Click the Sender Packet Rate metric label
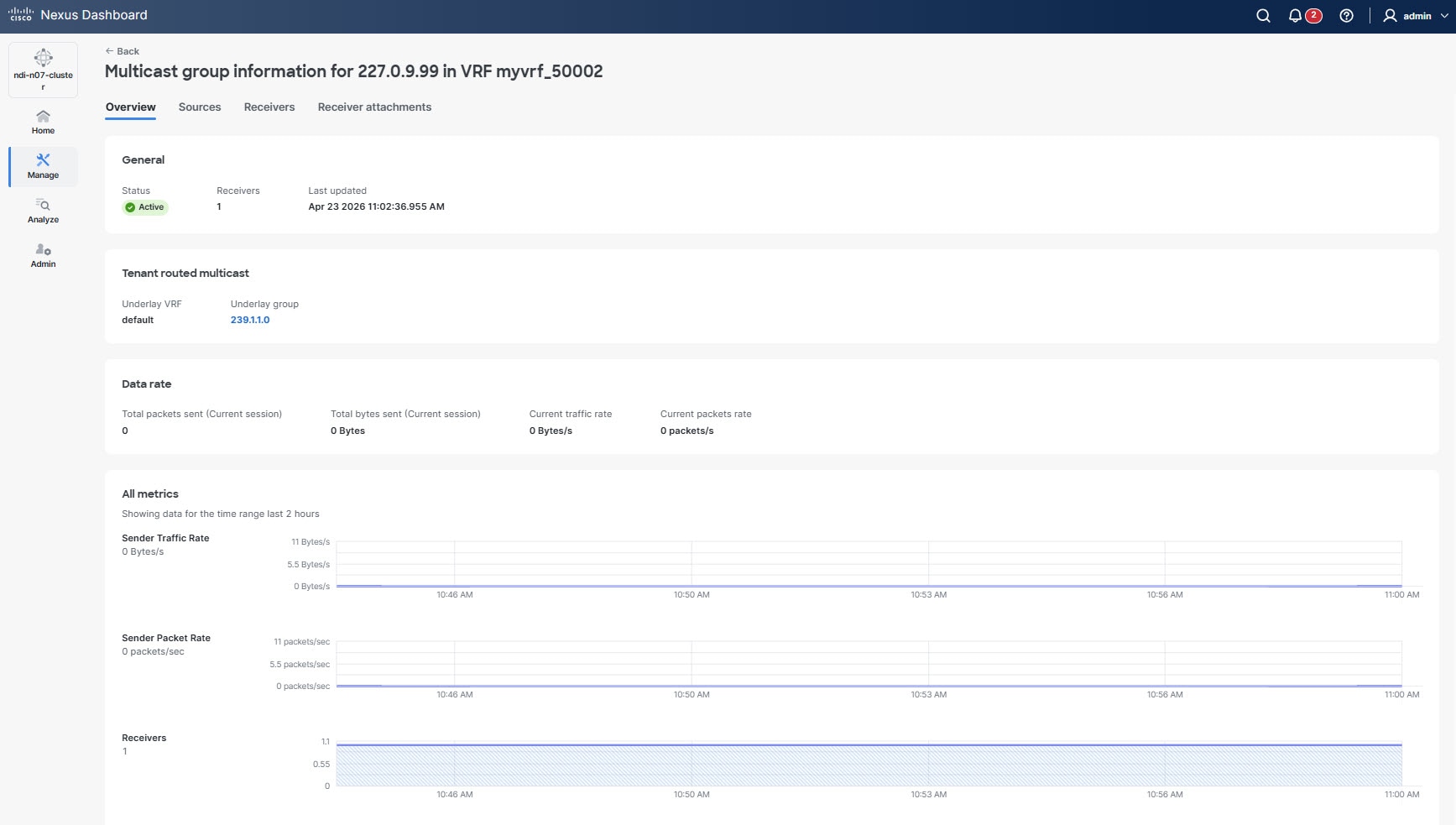Viewport: 1456px width, 825px height. click(166, 638)
